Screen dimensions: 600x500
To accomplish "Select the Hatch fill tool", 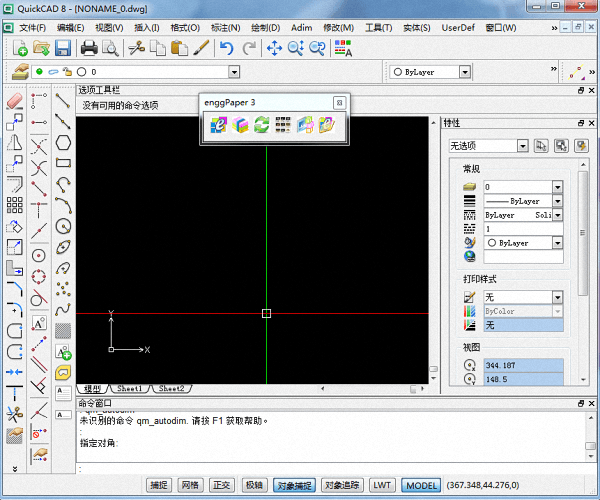I will pyautogui.click(x=63, y=331).
